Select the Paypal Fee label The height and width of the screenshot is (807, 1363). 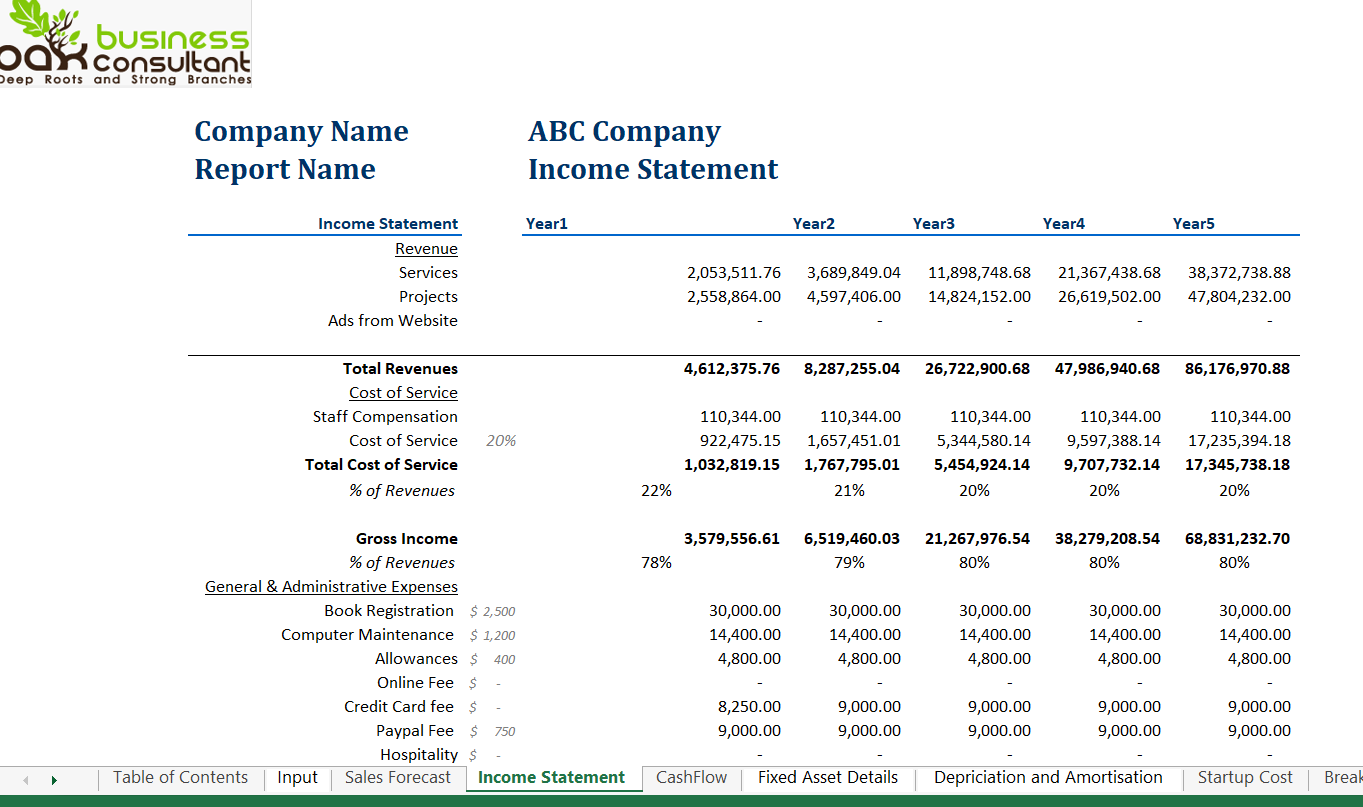[x=415, y=731]
